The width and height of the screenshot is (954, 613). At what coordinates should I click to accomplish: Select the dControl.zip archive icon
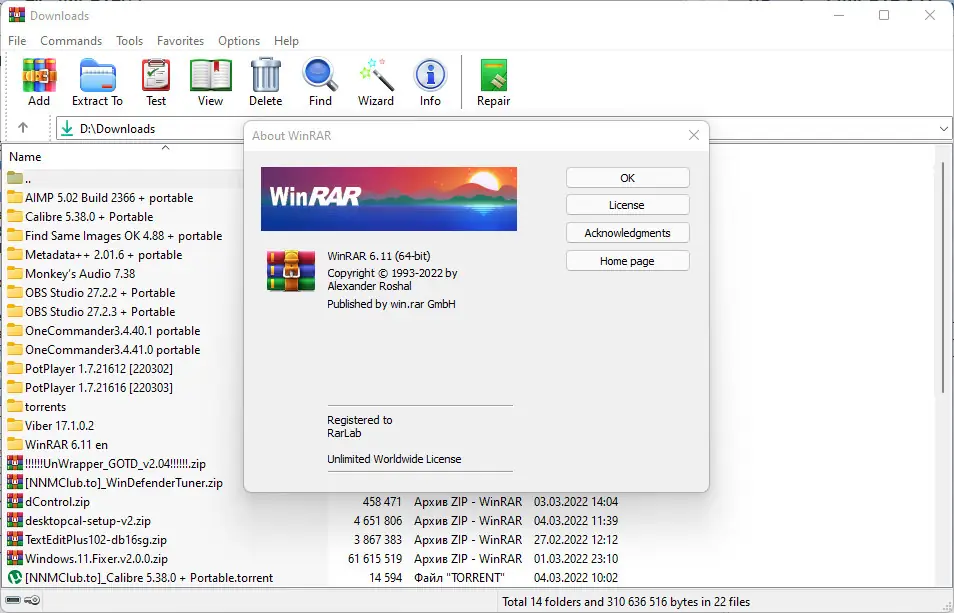coord(15,502)
